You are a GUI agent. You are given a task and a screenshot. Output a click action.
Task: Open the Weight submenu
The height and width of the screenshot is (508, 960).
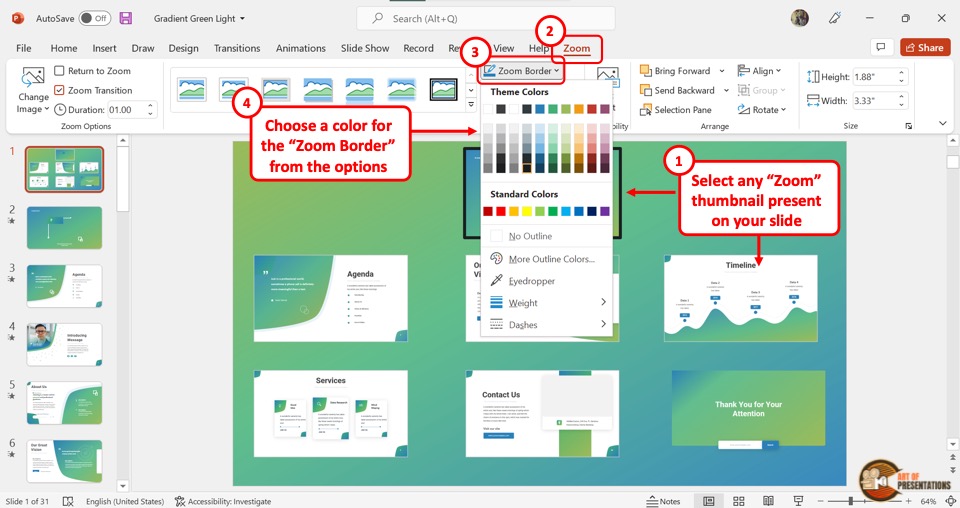tap(546, 303)
